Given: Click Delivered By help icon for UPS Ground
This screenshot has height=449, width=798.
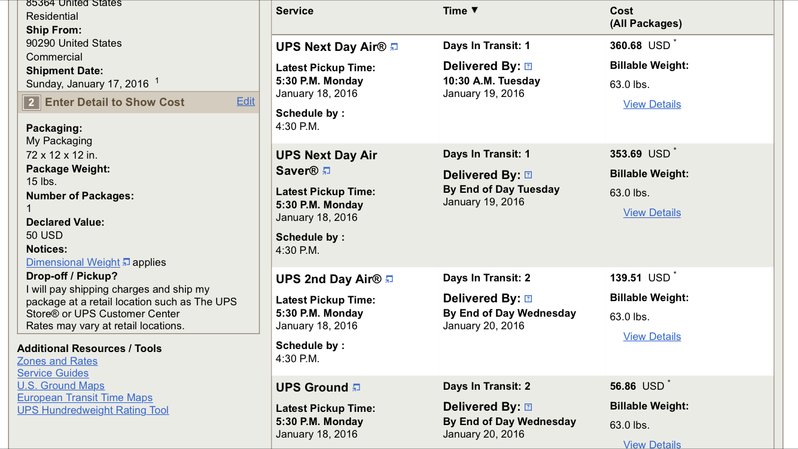Looking at the screenshot, I should tap(528, 407).
